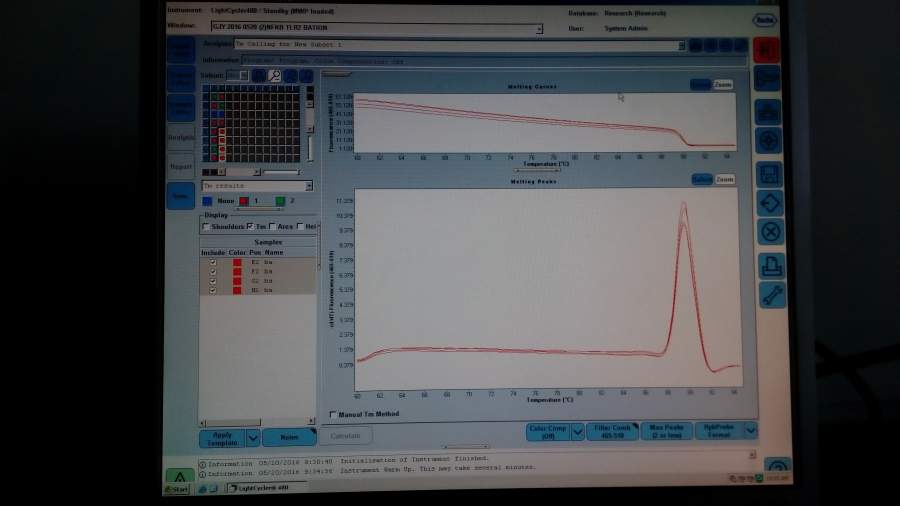900x506 pixels.
Task: Click the last blue icon right of magnifier
Action: pyautogui.click(x=306, y=76)
